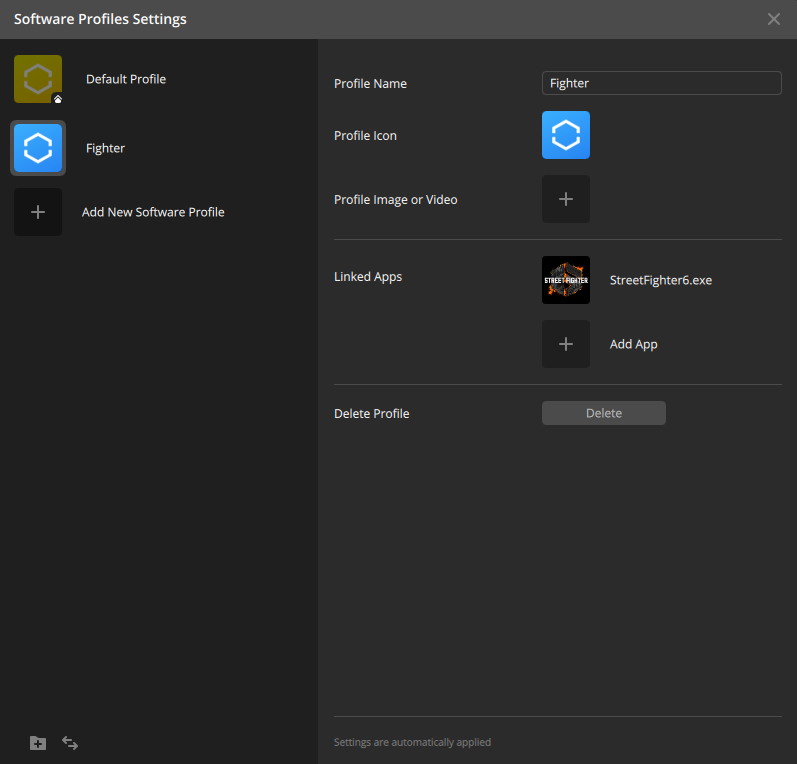The height and width of the screenshot is (764, 797).
Task: Select the Fighter profile name in list
Action: [x=105, y=148]
